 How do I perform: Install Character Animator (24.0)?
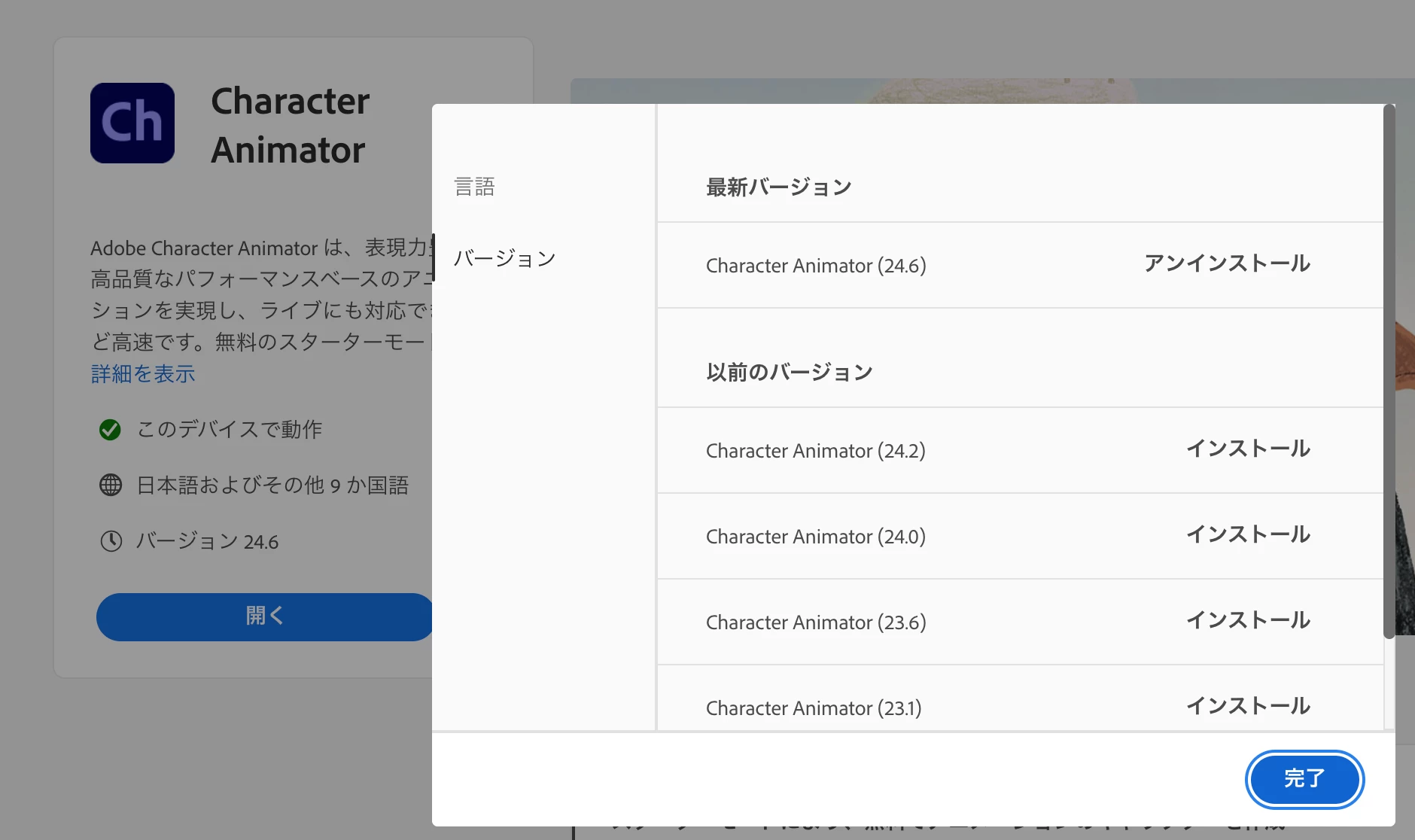pyautogui.click(x=1248, y=534)
